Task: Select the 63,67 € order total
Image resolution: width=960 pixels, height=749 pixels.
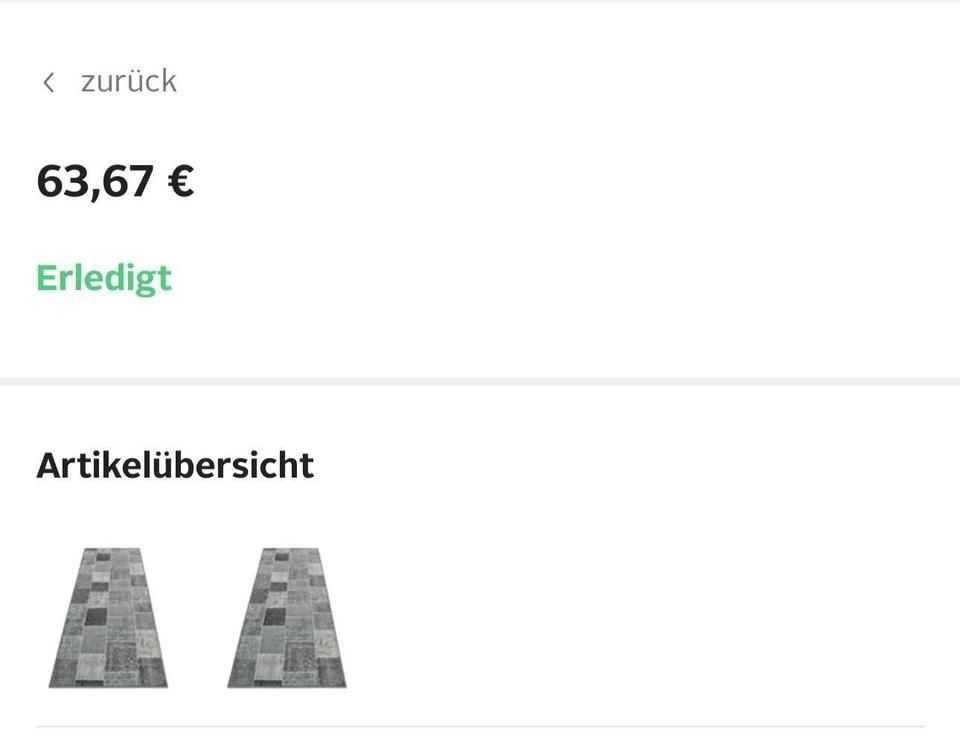Action: (115, 182)
